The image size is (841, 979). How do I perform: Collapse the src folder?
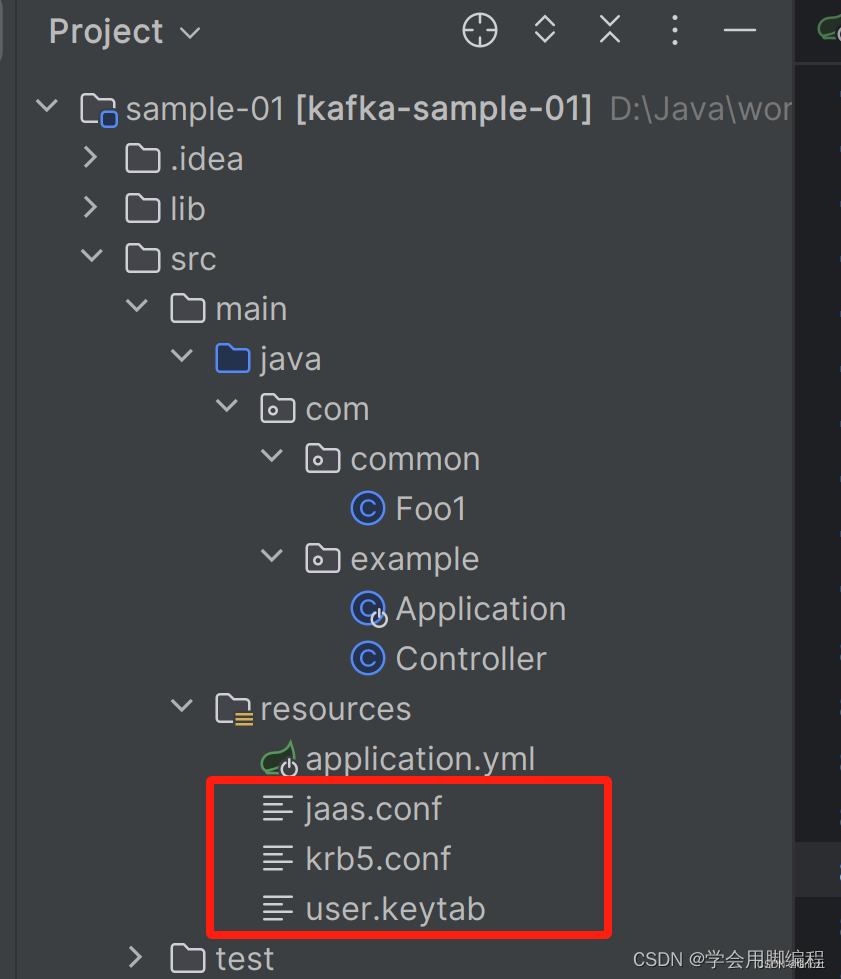[92, 256]
